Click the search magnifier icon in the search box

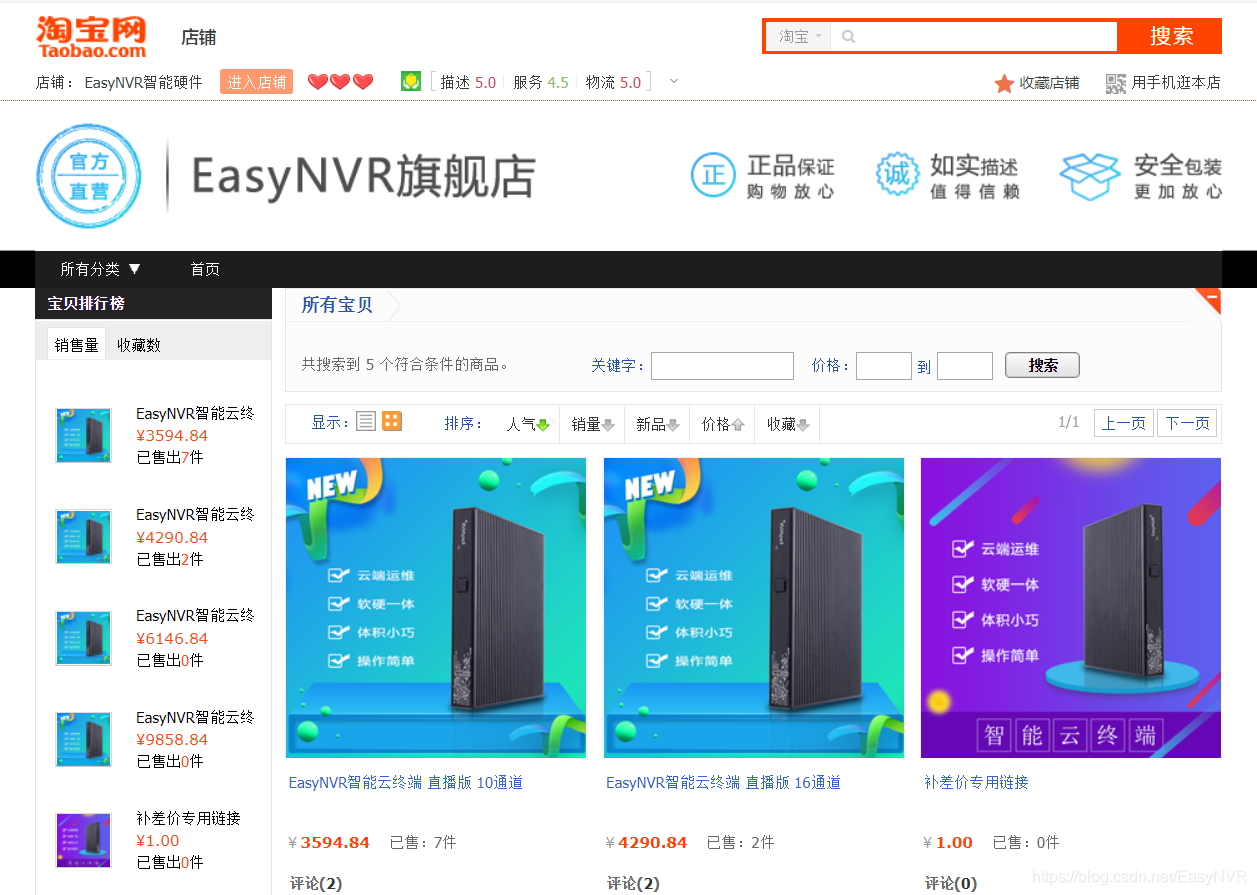pos(849,37)
